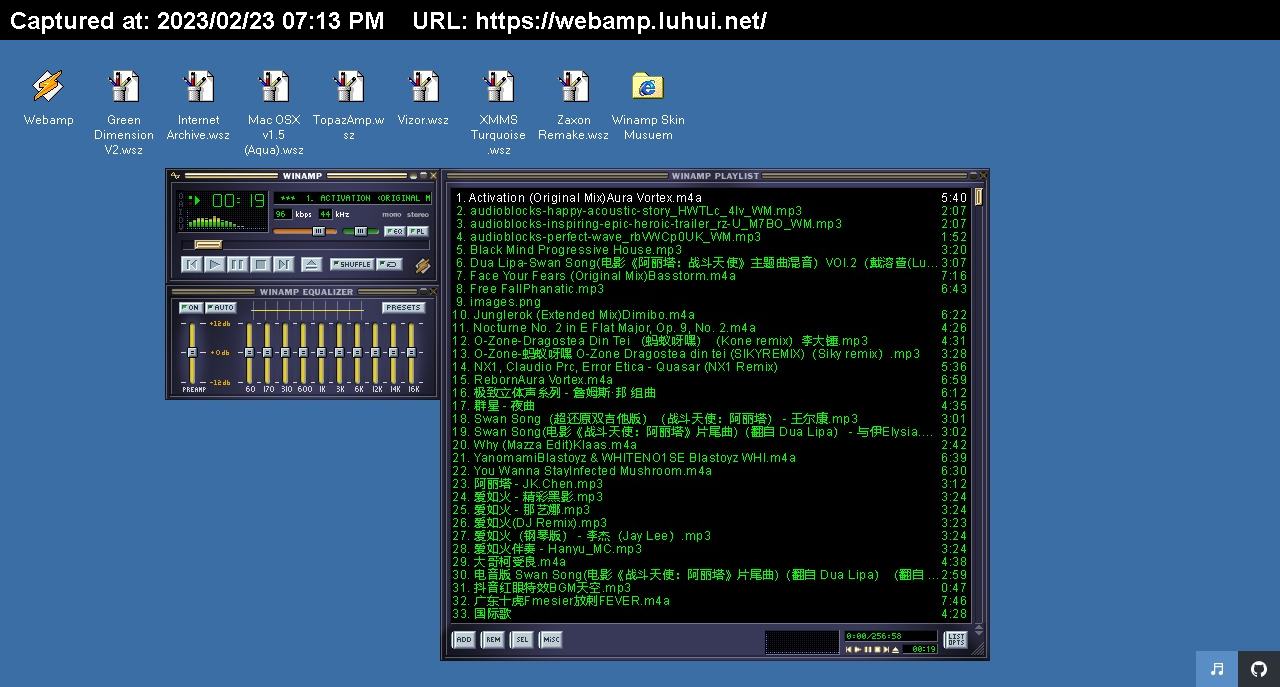
Task: Open Winamp Skin Museum shortcut
Action: coord(648,105)
